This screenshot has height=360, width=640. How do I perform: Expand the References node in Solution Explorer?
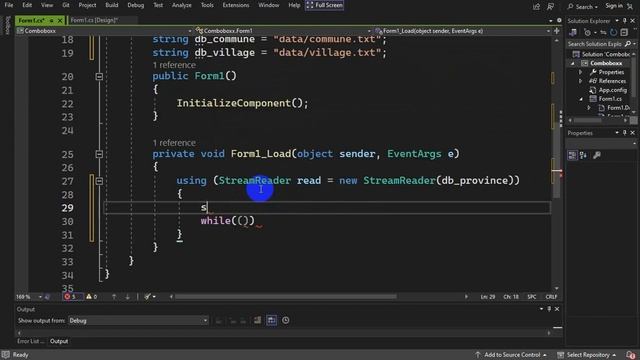[x=580, y=81]
